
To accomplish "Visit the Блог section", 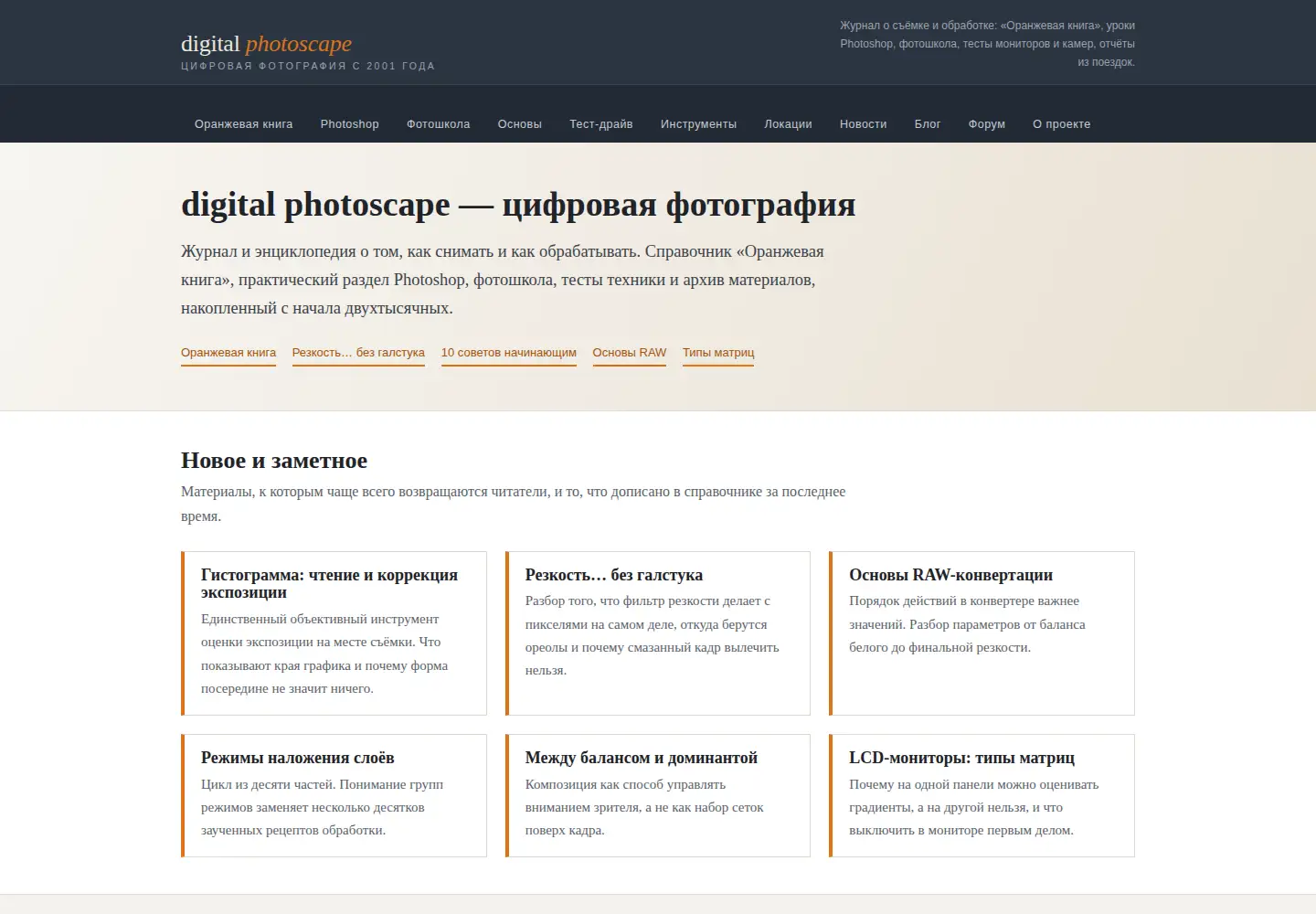I will pyautogui.click(x=928, y=124).
